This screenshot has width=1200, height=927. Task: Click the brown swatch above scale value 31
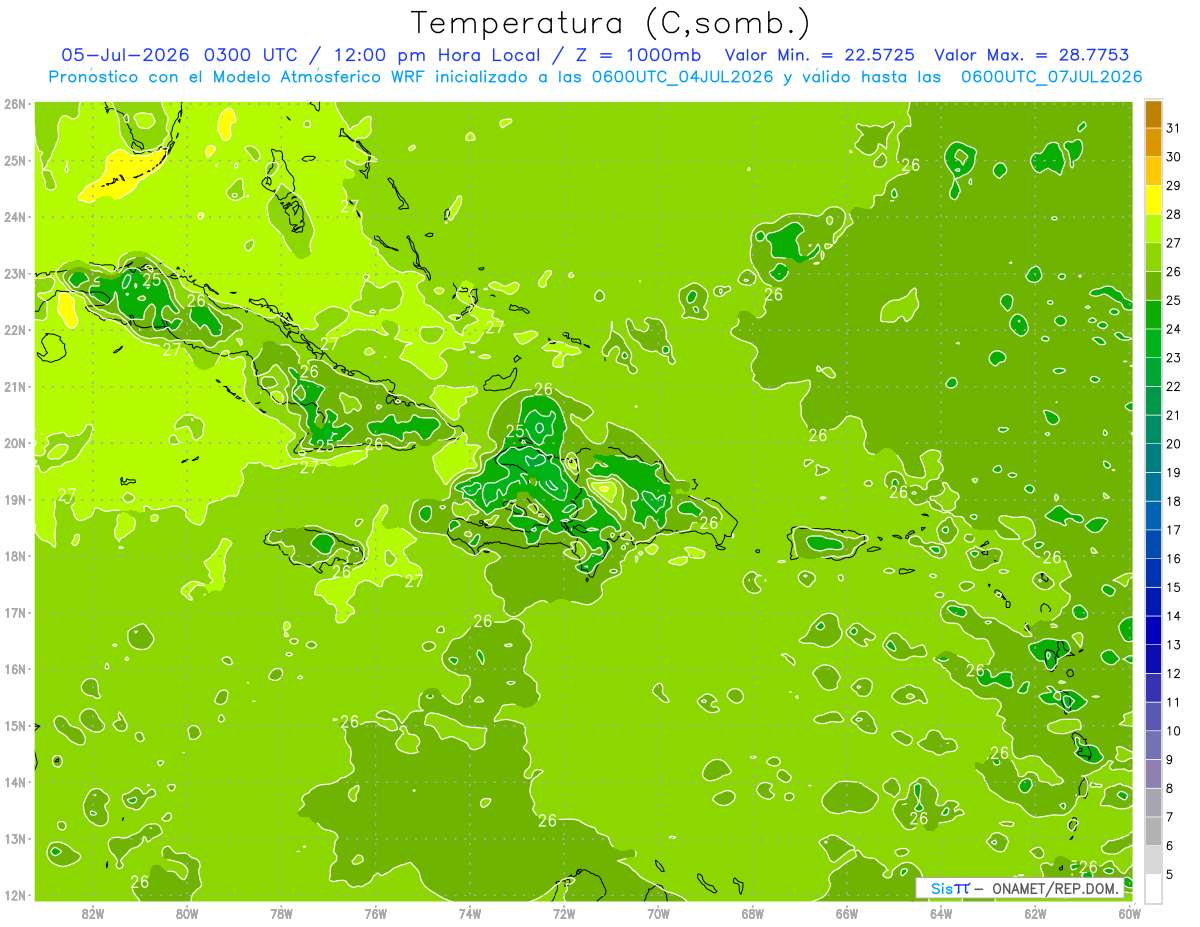1153,115
